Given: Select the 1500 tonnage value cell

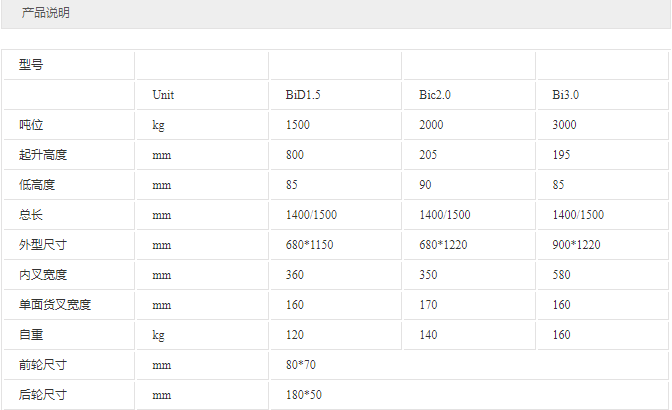Looking at the screenshot, I should coord(297,125).
